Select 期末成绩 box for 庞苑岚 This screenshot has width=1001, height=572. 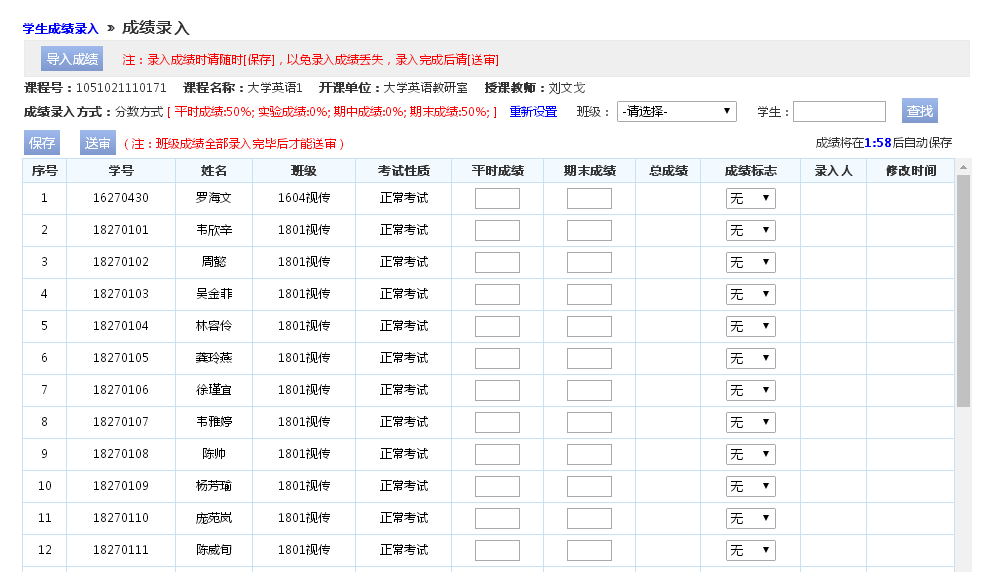tap(589, 519)
